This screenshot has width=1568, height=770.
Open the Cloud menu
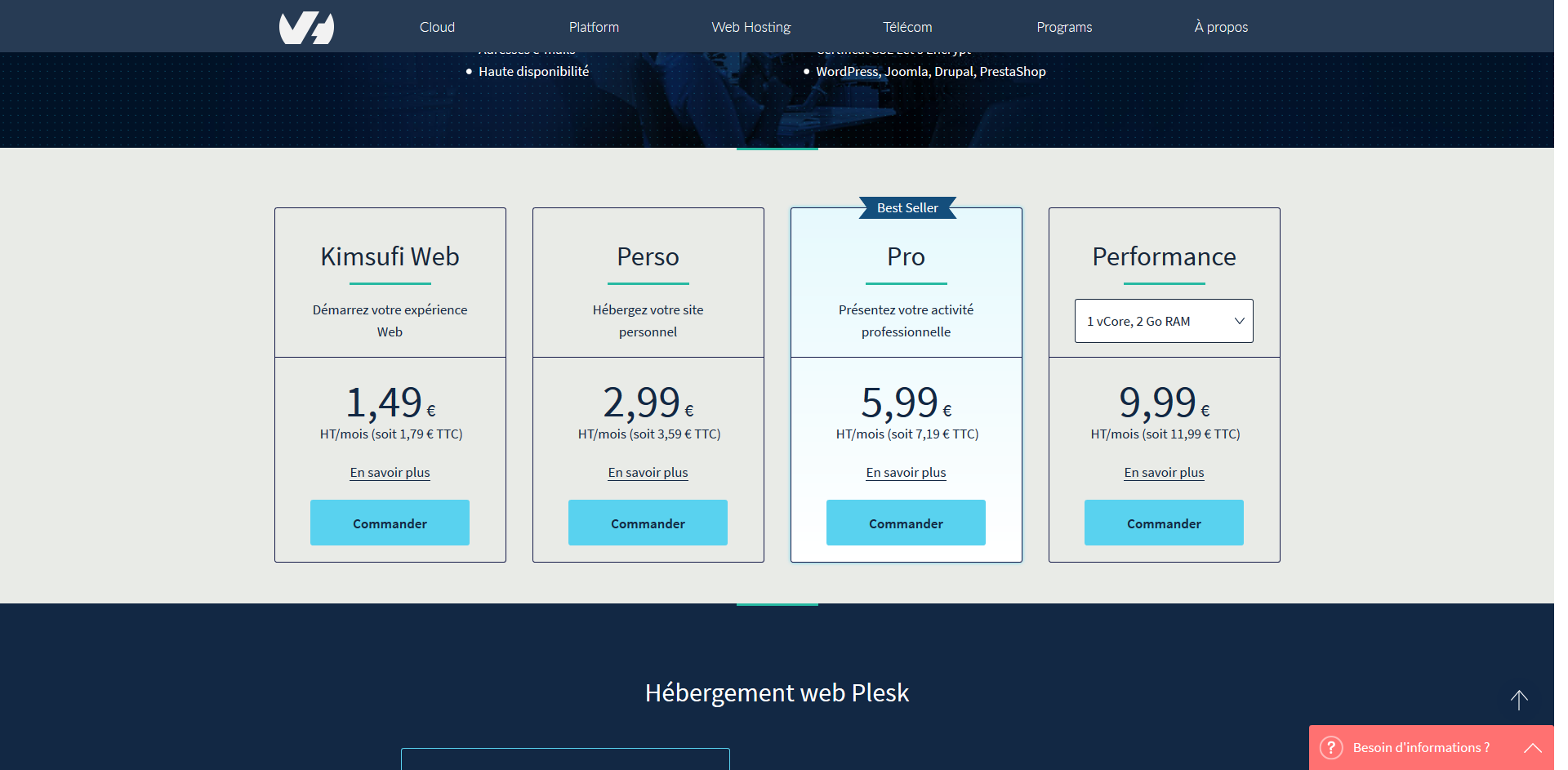pos(437,27)
